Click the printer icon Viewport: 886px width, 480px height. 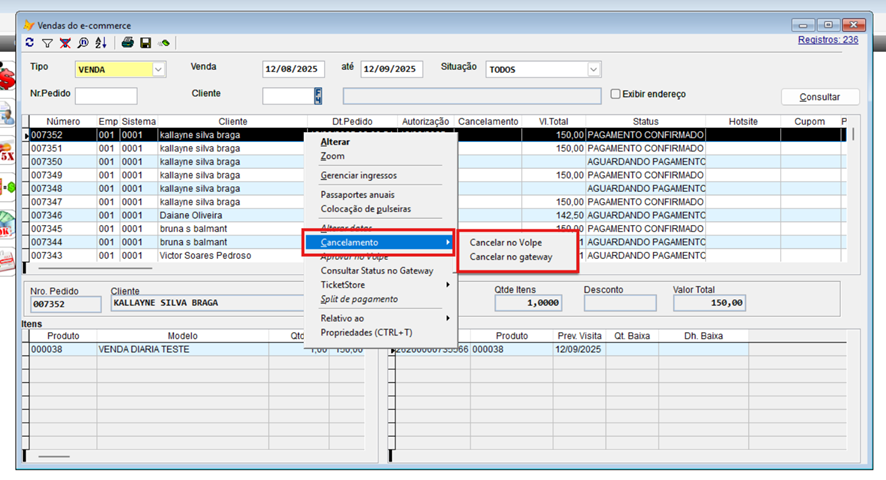[x=127, y=43]
